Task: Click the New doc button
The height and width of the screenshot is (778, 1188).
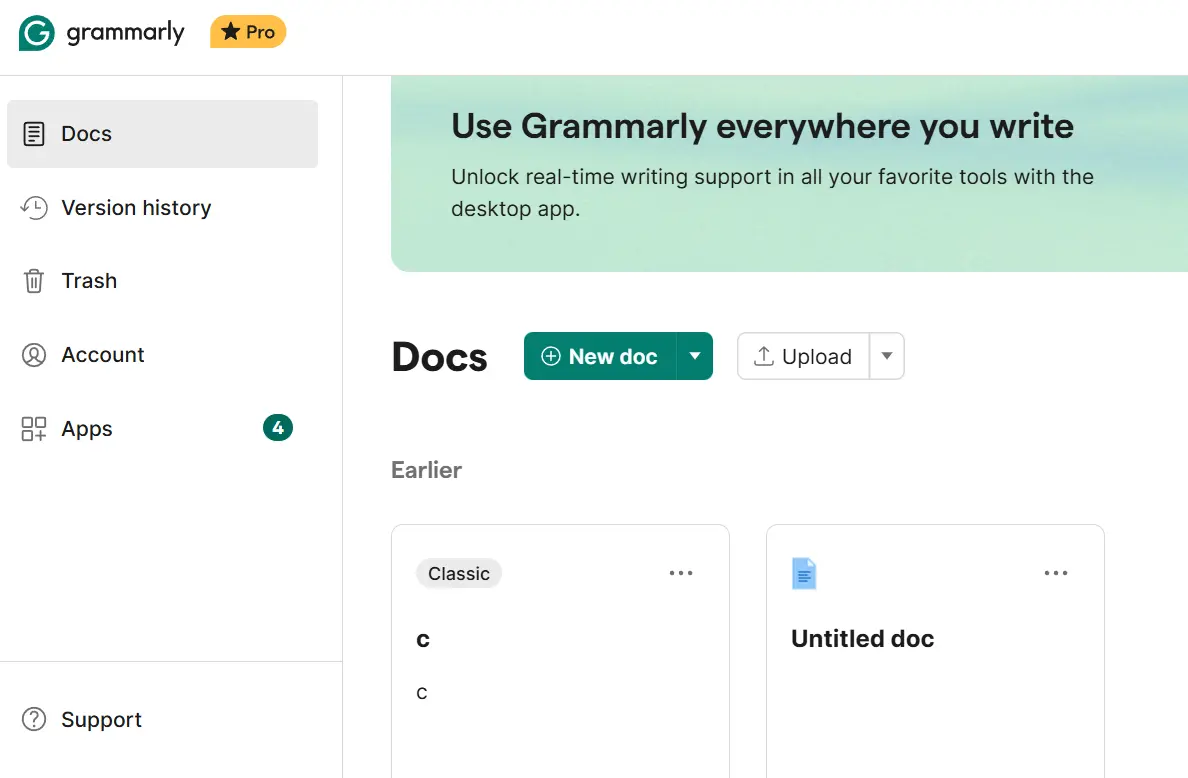Action: pos(600,356)
